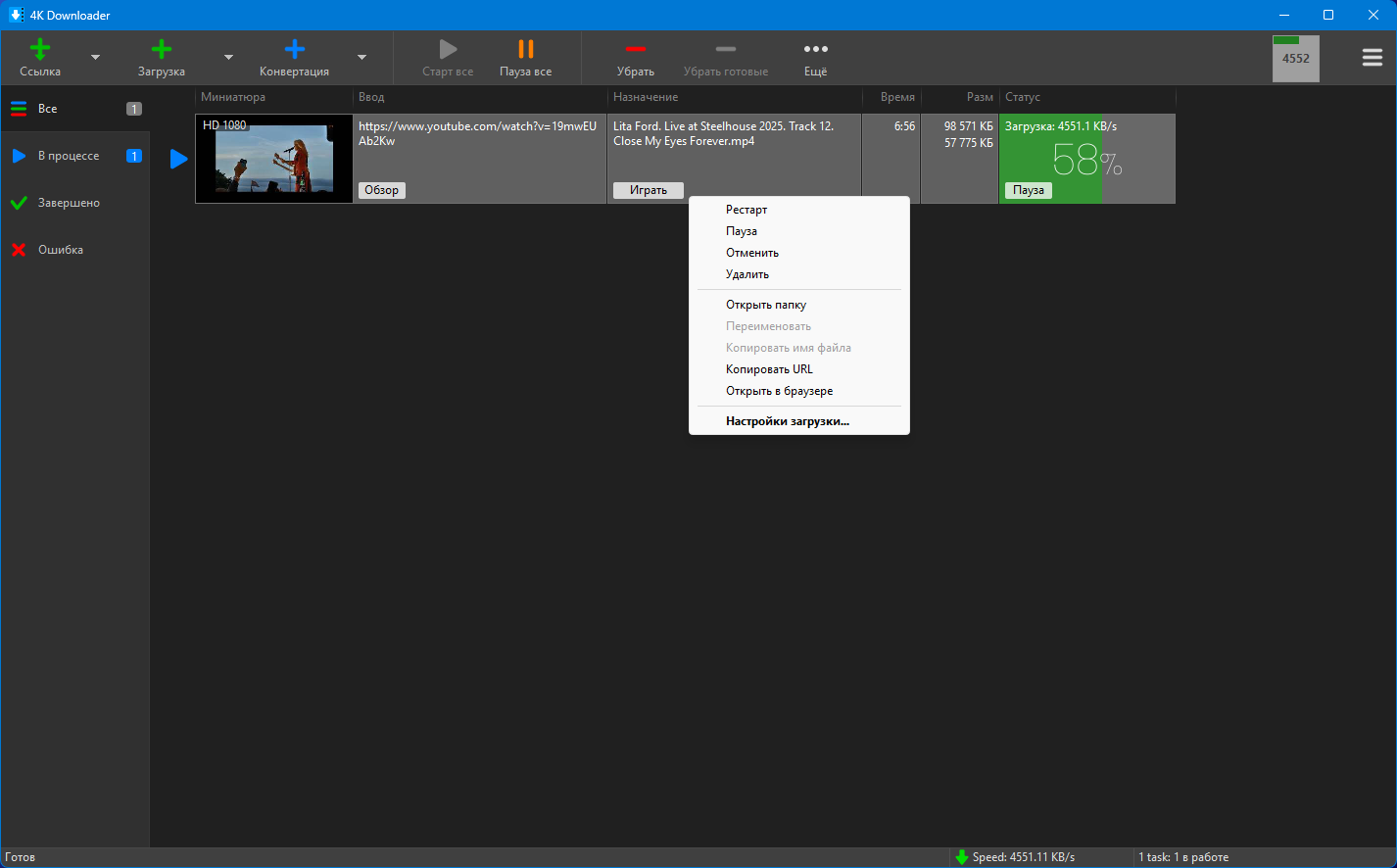Open the hamburger main menu icon
1397x868 pixels.
pyautogui.click(x=1373, y=58)
